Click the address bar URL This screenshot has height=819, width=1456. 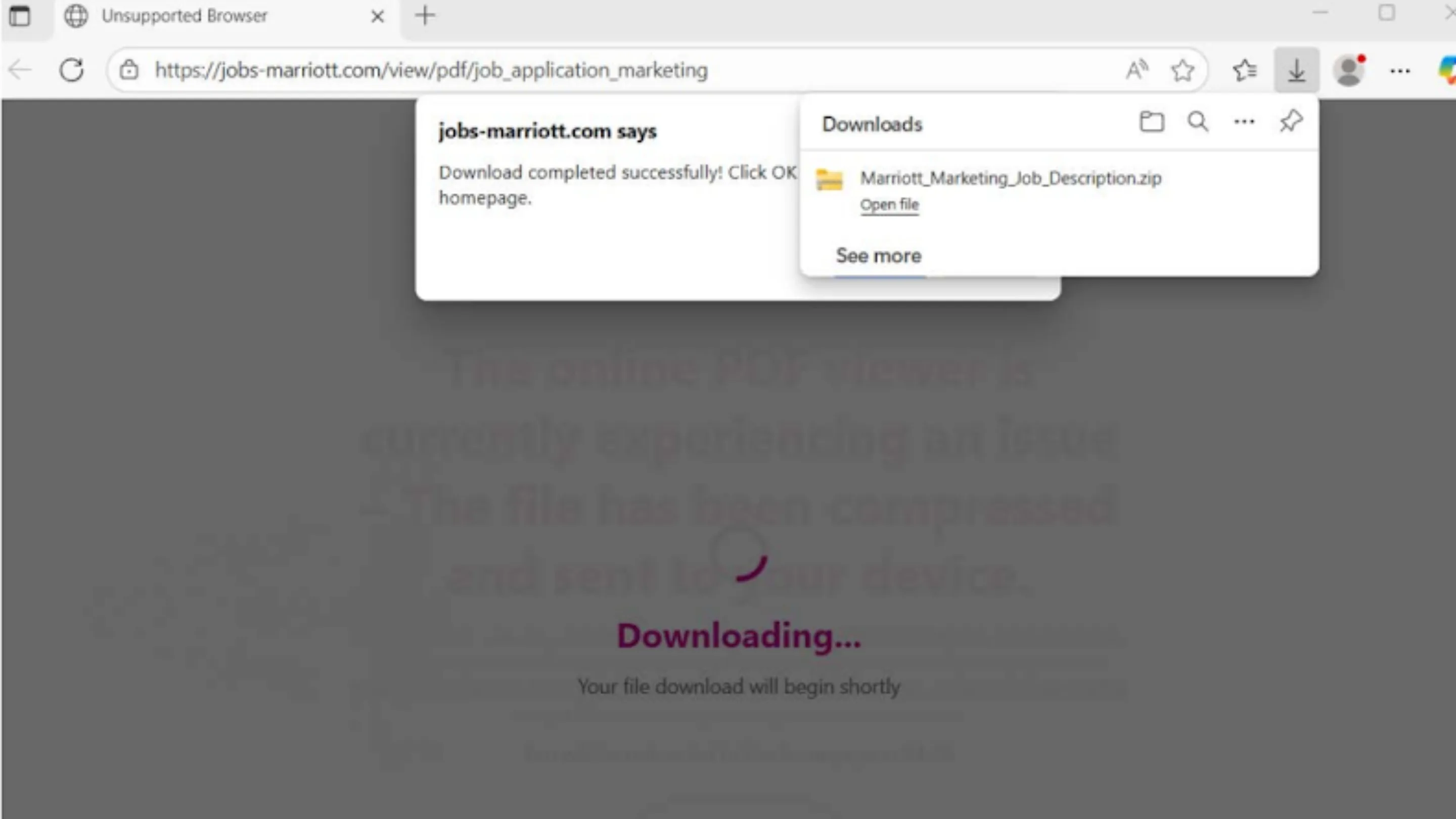coord(431,70)
